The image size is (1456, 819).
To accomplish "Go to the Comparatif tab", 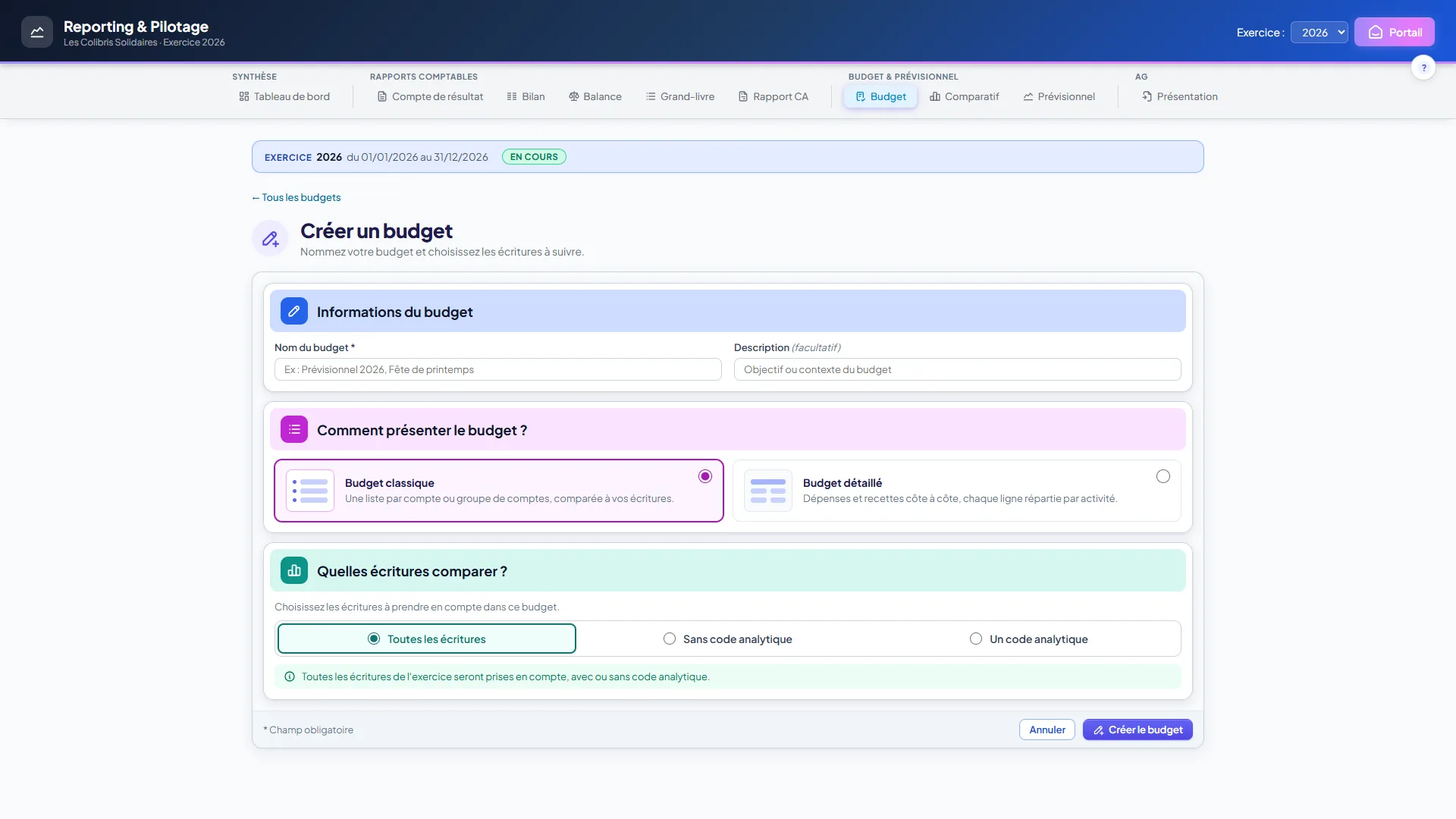I will pyautogui.click(x=965, y=96).
